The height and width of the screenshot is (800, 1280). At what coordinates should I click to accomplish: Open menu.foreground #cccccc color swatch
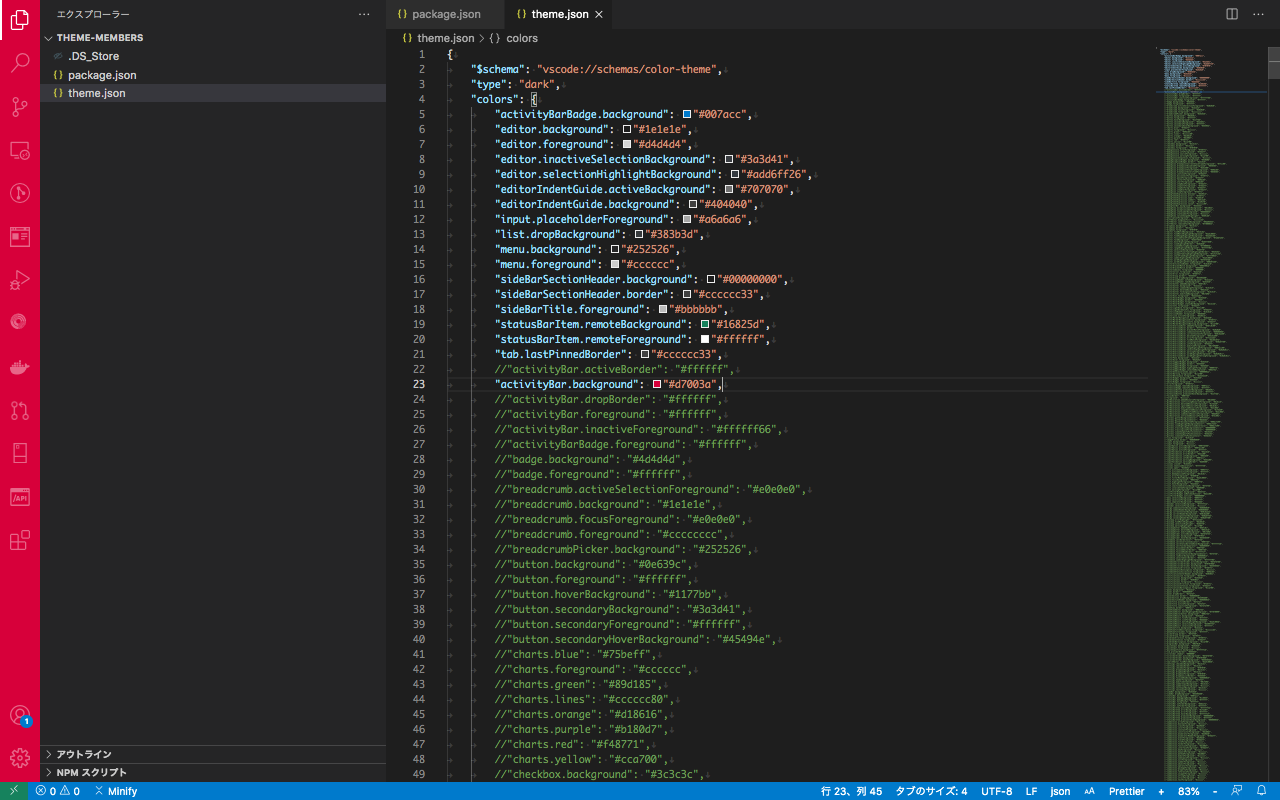[615, 264]
